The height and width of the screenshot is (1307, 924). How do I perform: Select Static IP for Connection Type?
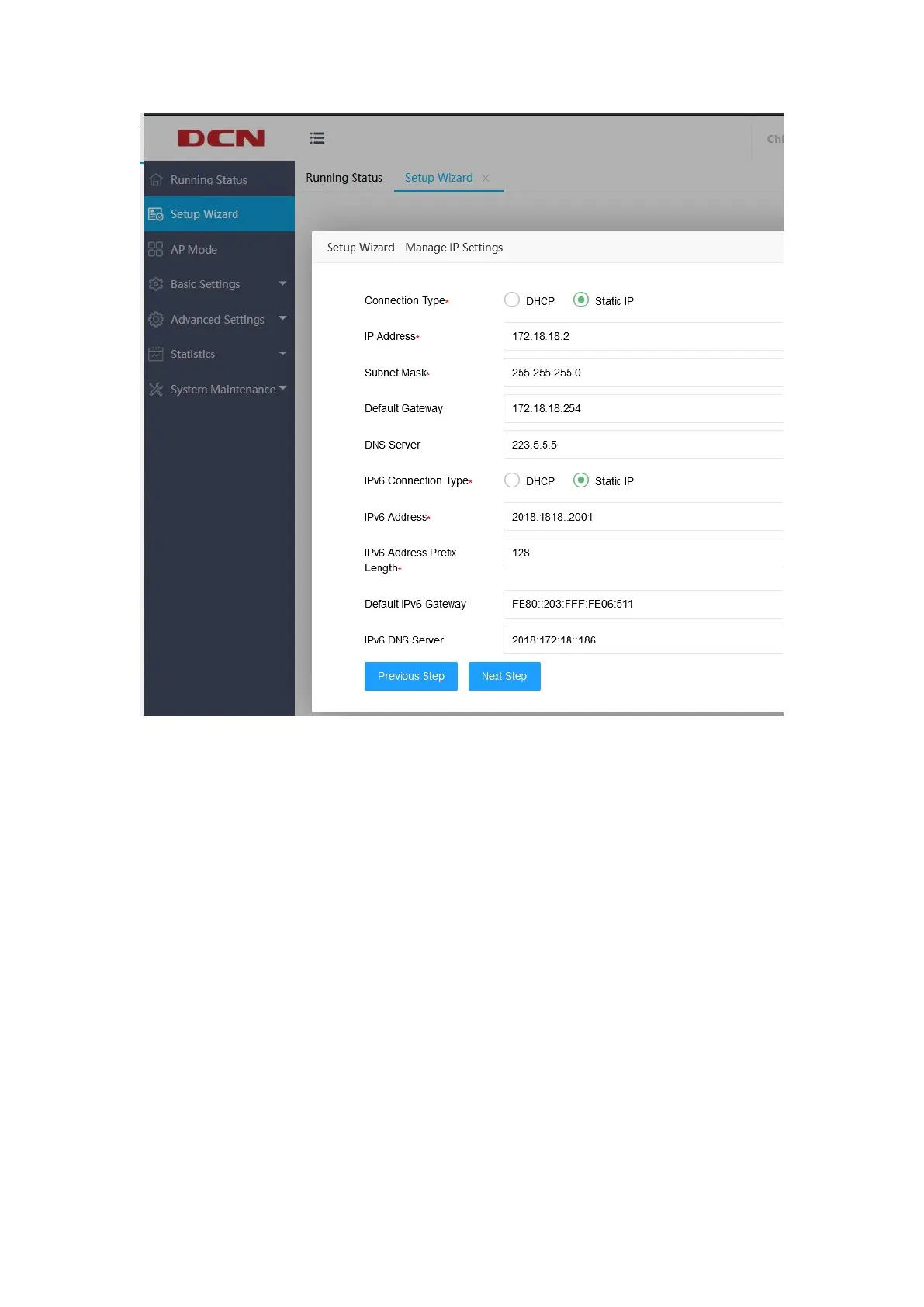point(580,300)
